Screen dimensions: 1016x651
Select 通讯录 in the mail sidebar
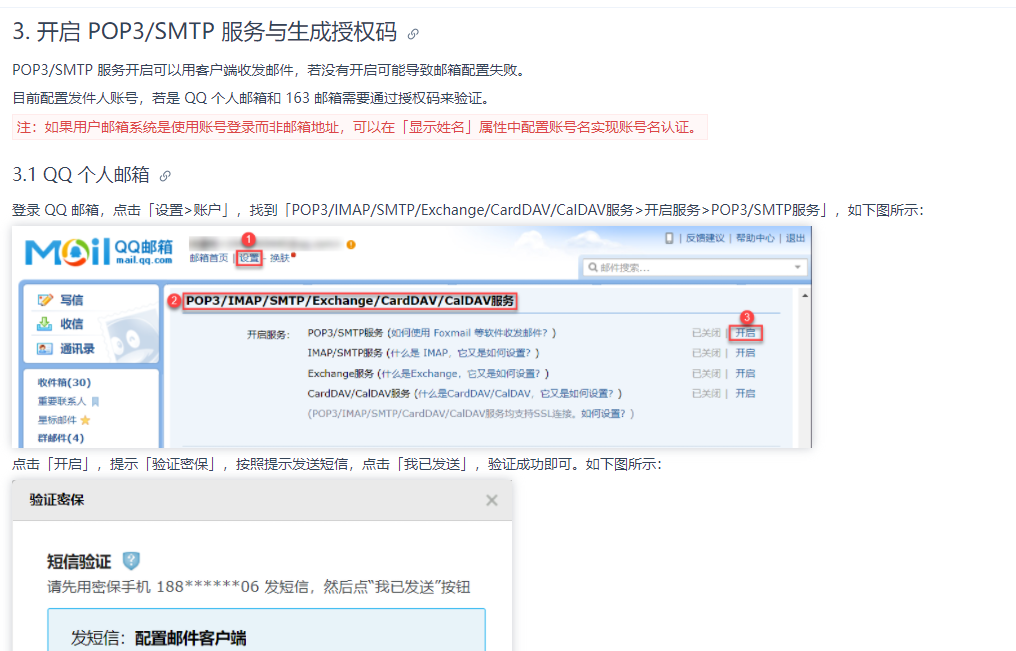pos(77,348)
